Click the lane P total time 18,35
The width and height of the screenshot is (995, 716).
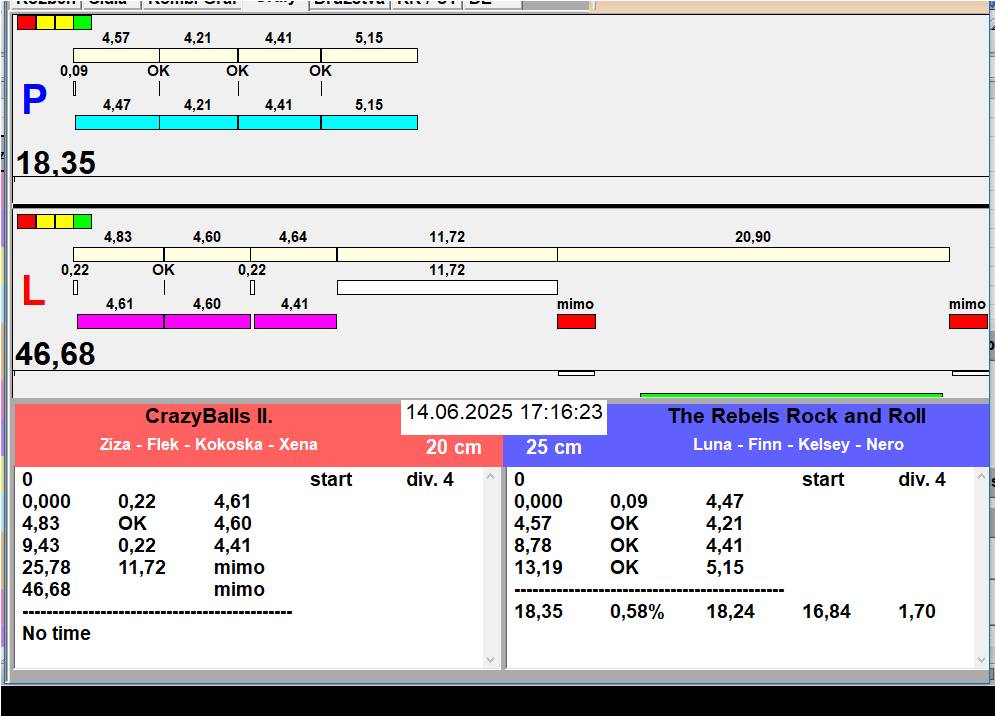(56, 163)
